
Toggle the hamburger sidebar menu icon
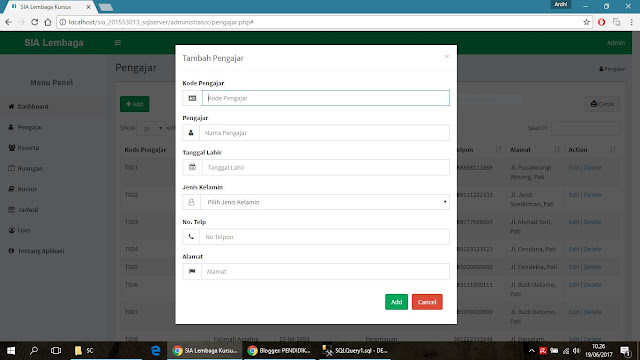click(118, 42)
